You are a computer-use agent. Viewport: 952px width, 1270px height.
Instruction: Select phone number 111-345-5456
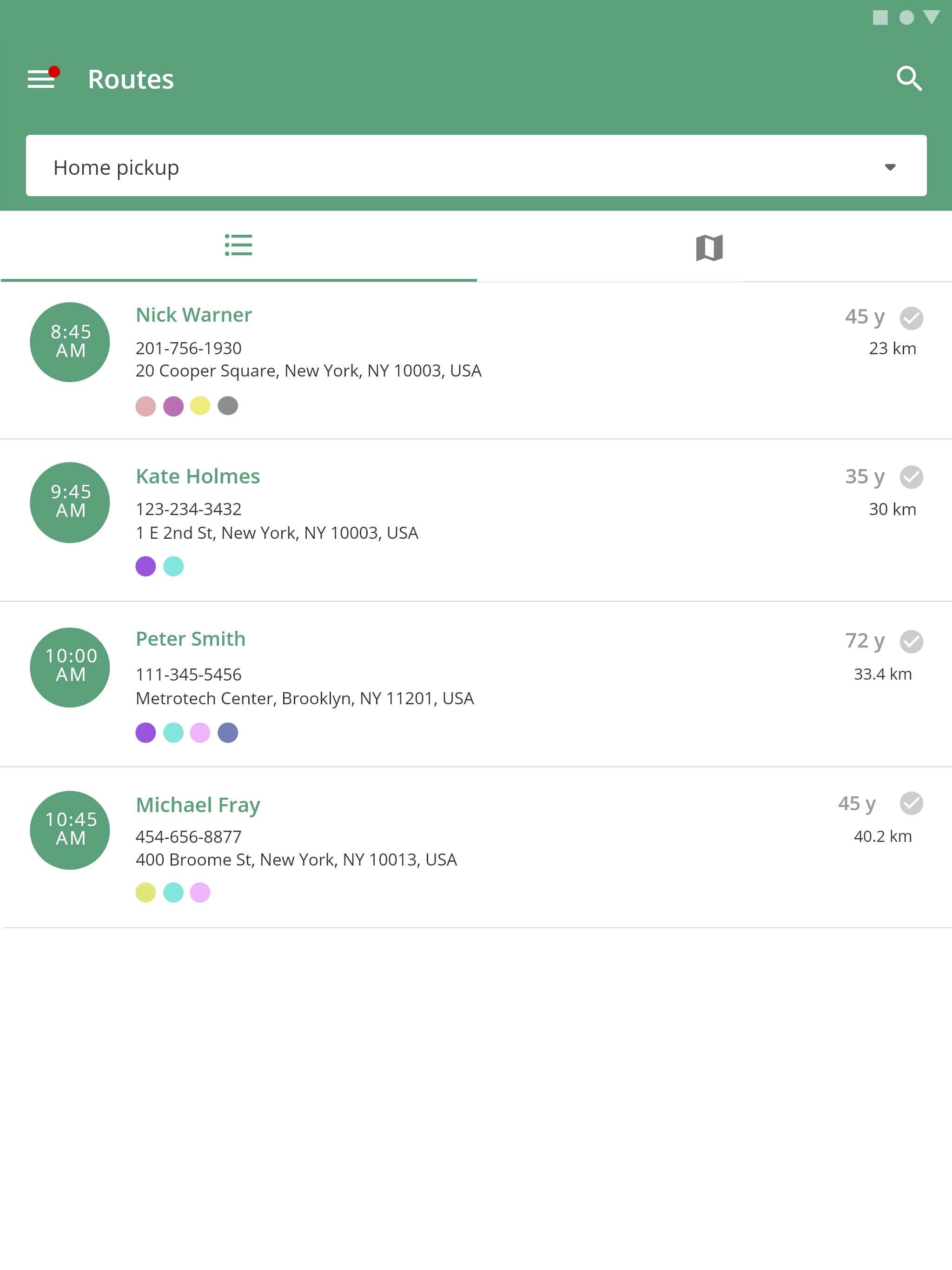(188, 675)
